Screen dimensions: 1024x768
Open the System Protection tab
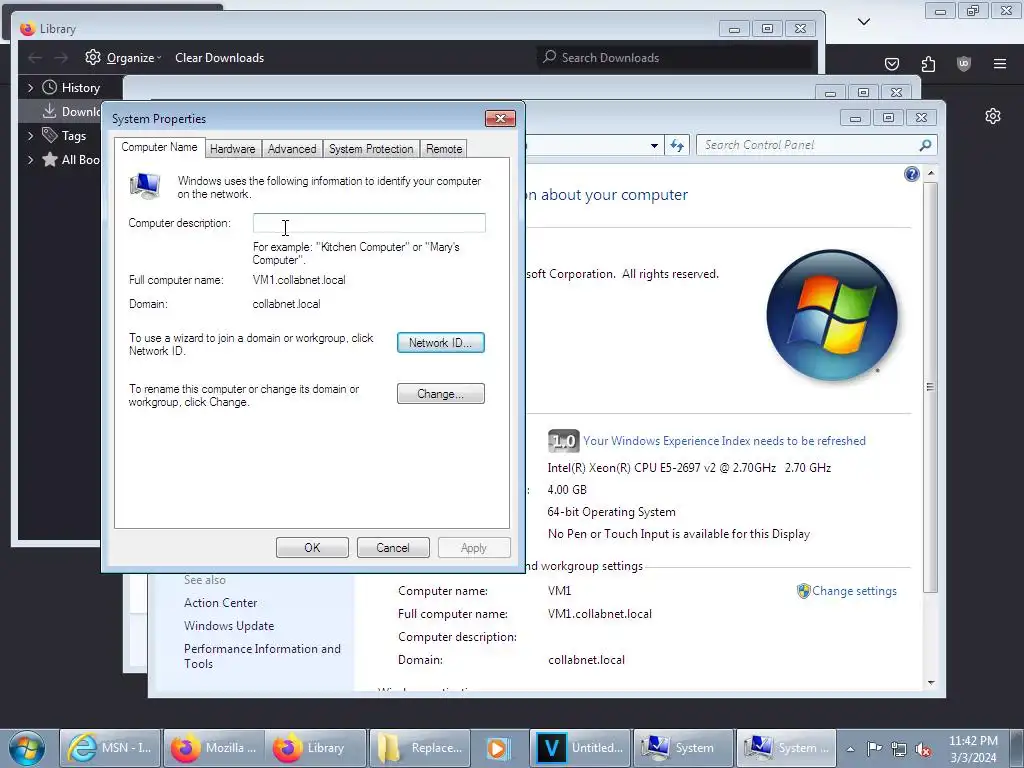(371, 149)
